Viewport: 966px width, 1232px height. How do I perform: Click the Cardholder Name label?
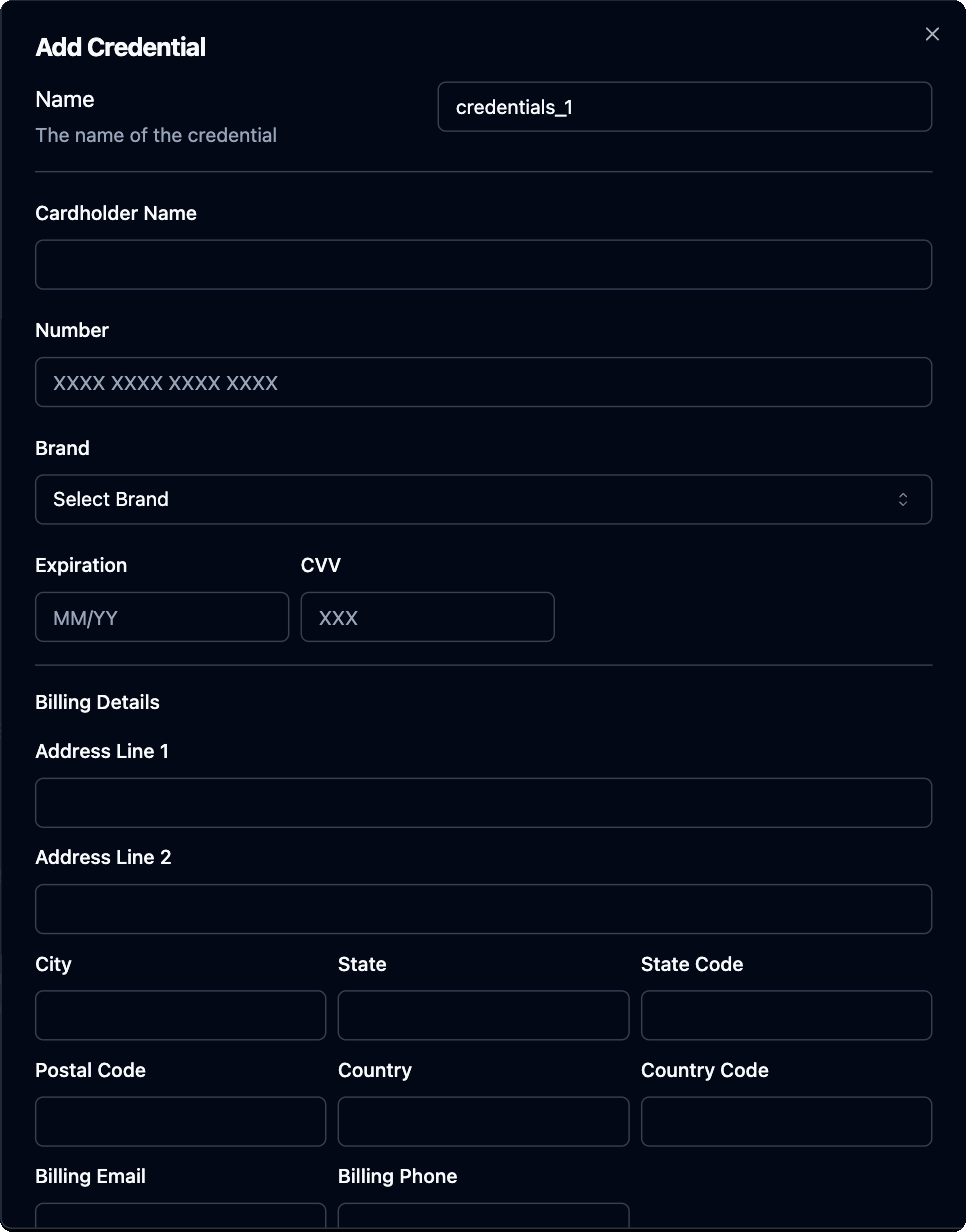[x=116, y=213]
